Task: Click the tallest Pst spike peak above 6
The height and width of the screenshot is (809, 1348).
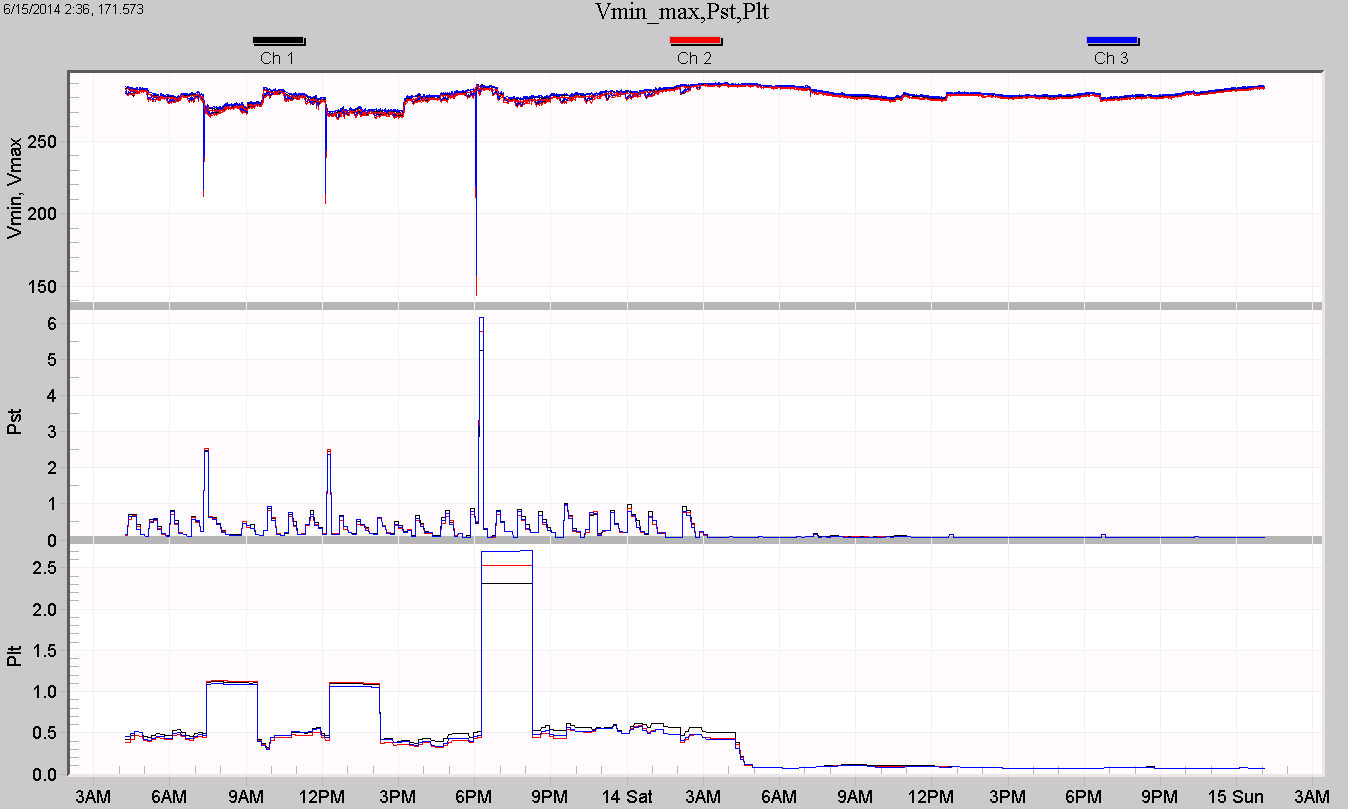Action: [481, 319]
